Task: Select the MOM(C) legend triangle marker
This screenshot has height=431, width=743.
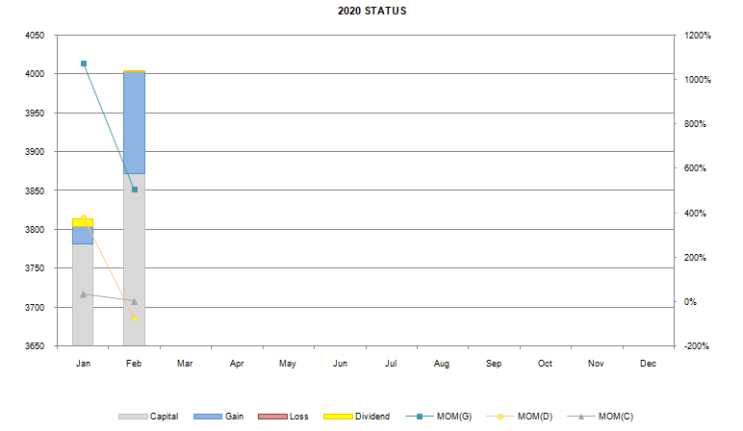Action: pyautogui.click(x=581, y=417)
